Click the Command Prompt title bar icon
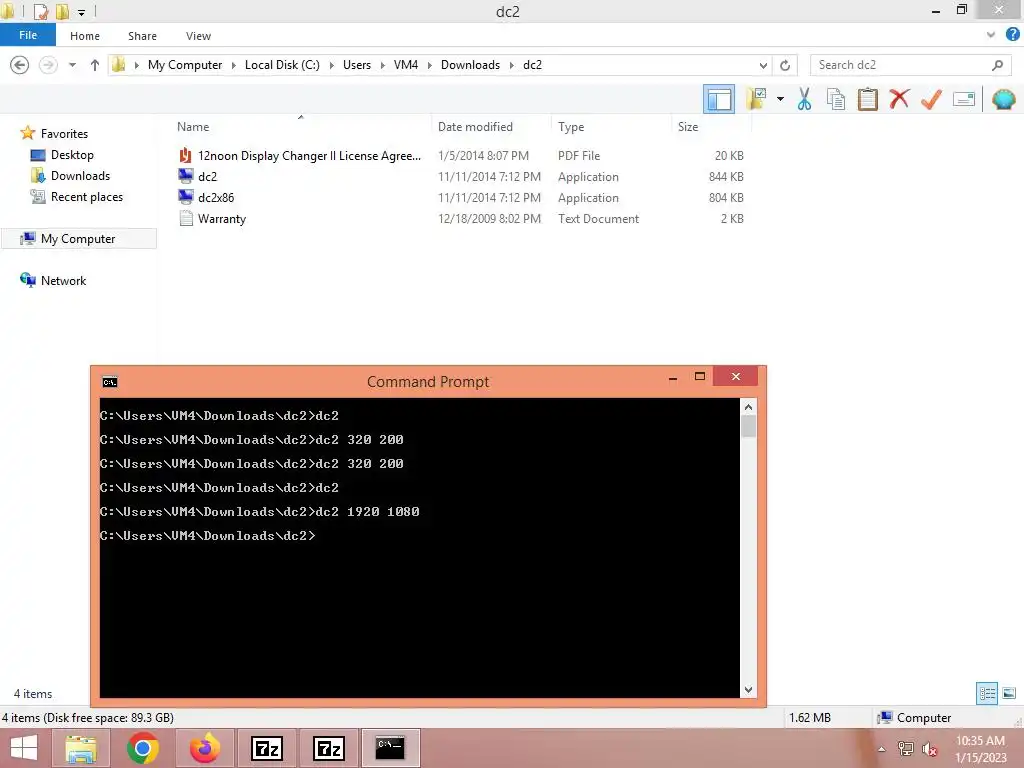The image size is (1024, 768). (110, 382)
